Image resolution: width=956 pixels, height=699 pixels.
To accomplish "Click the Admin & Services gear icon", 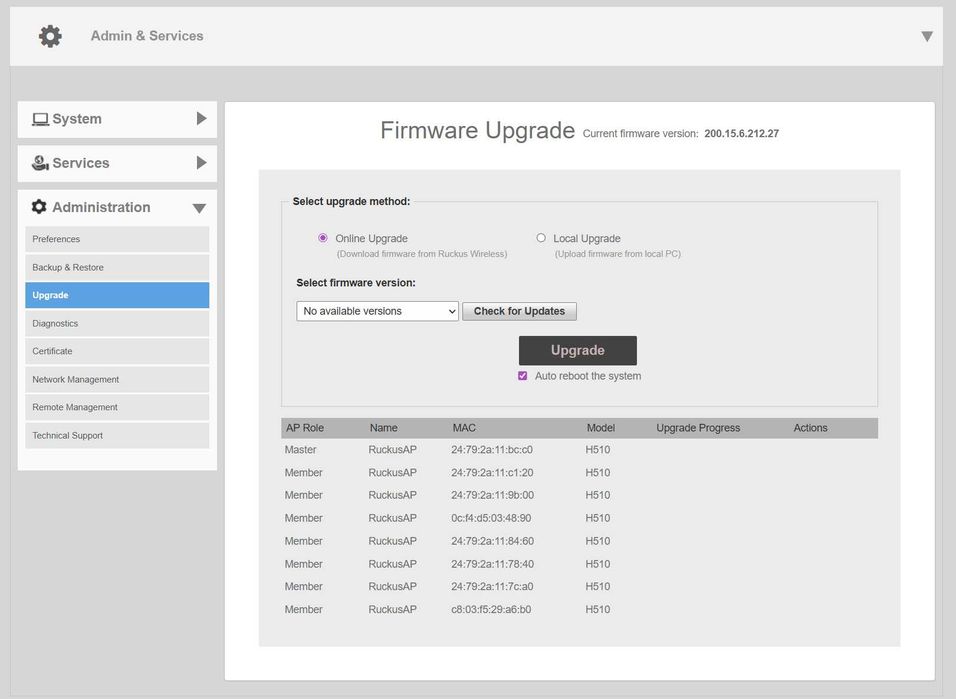I will (x=50, y=36).
